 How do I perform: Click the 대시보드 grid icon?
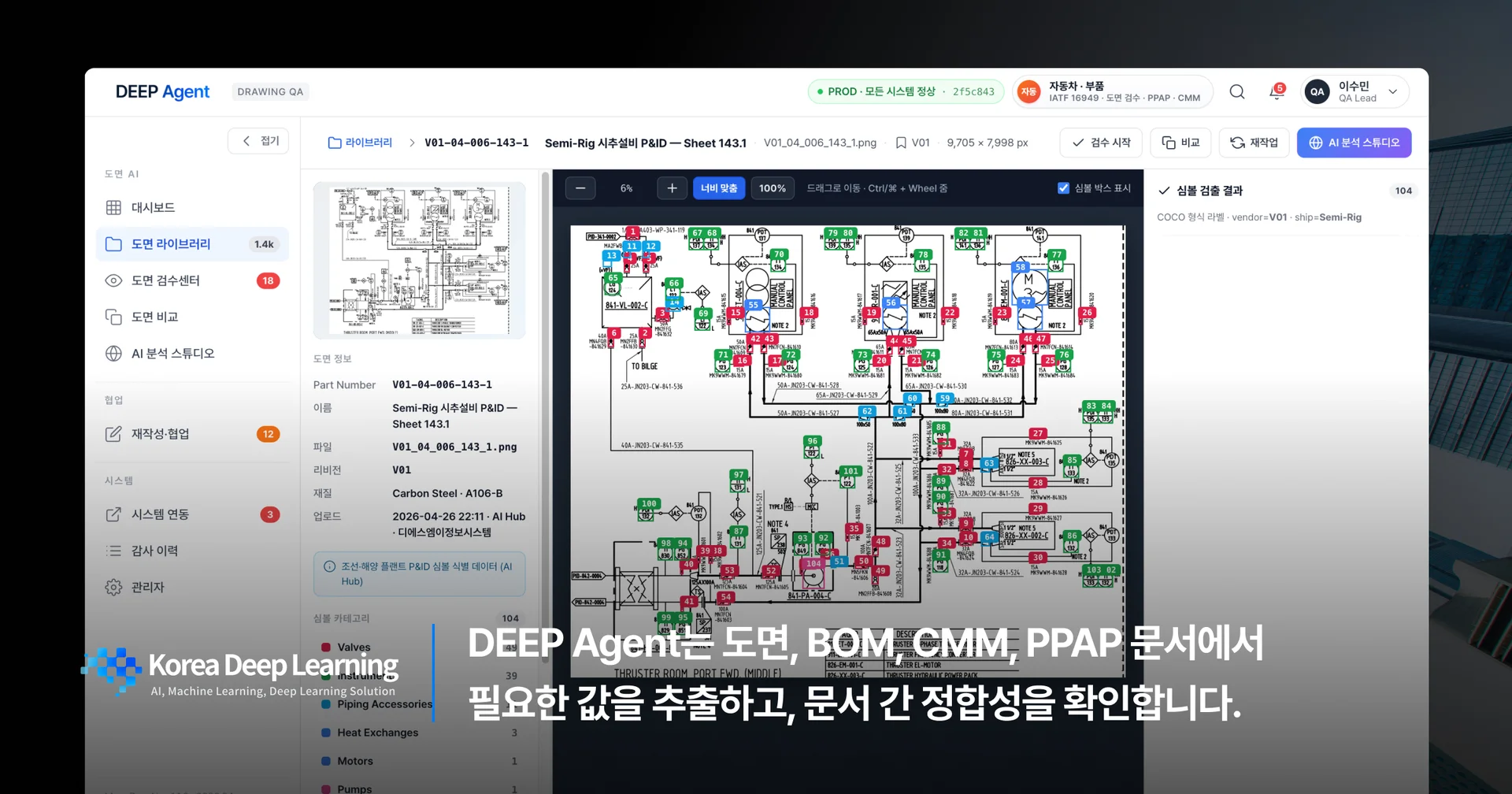(x=113, y=207)
